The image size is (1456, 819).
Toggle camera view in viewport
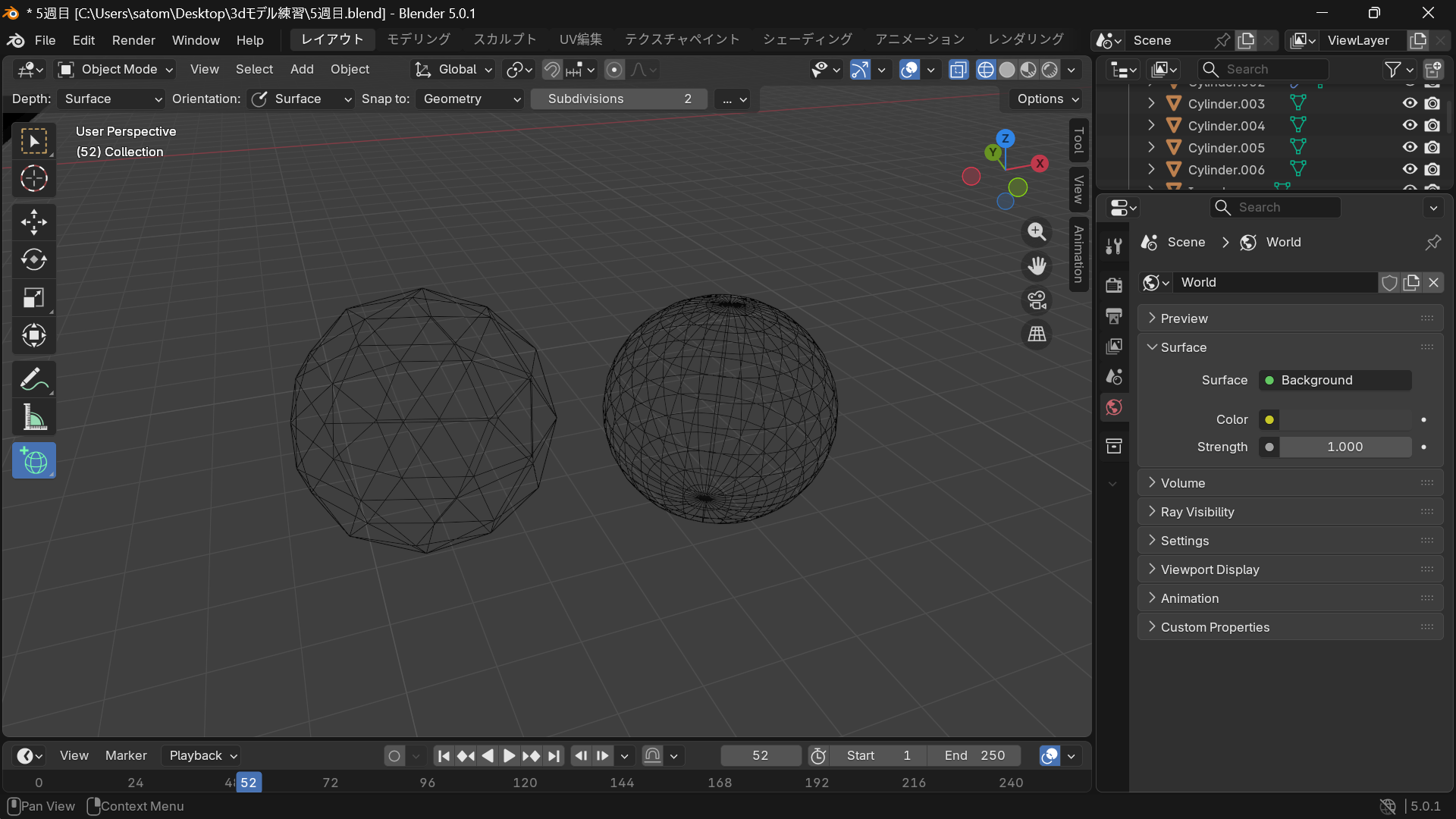(1037, 300)
